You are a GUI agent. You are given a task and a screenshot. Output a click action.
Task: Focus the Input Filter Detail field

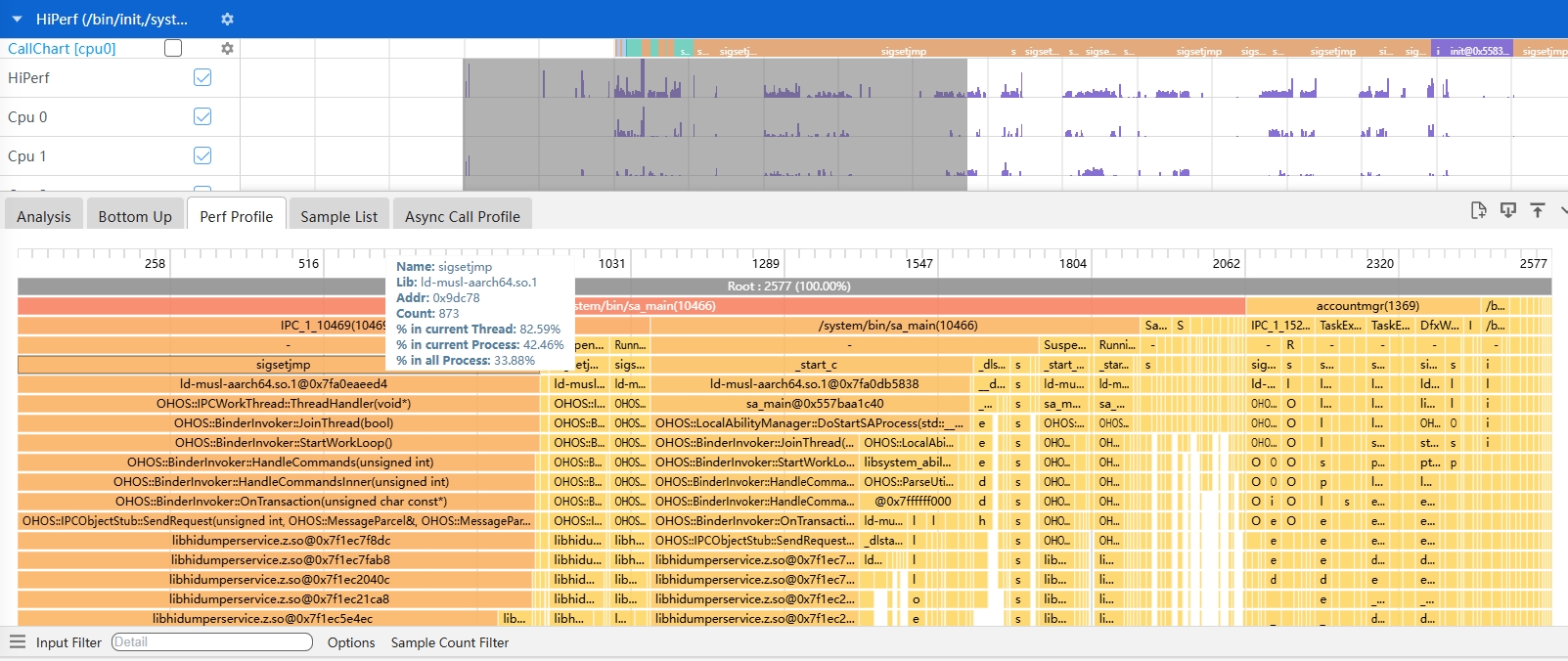coord(211,642)
